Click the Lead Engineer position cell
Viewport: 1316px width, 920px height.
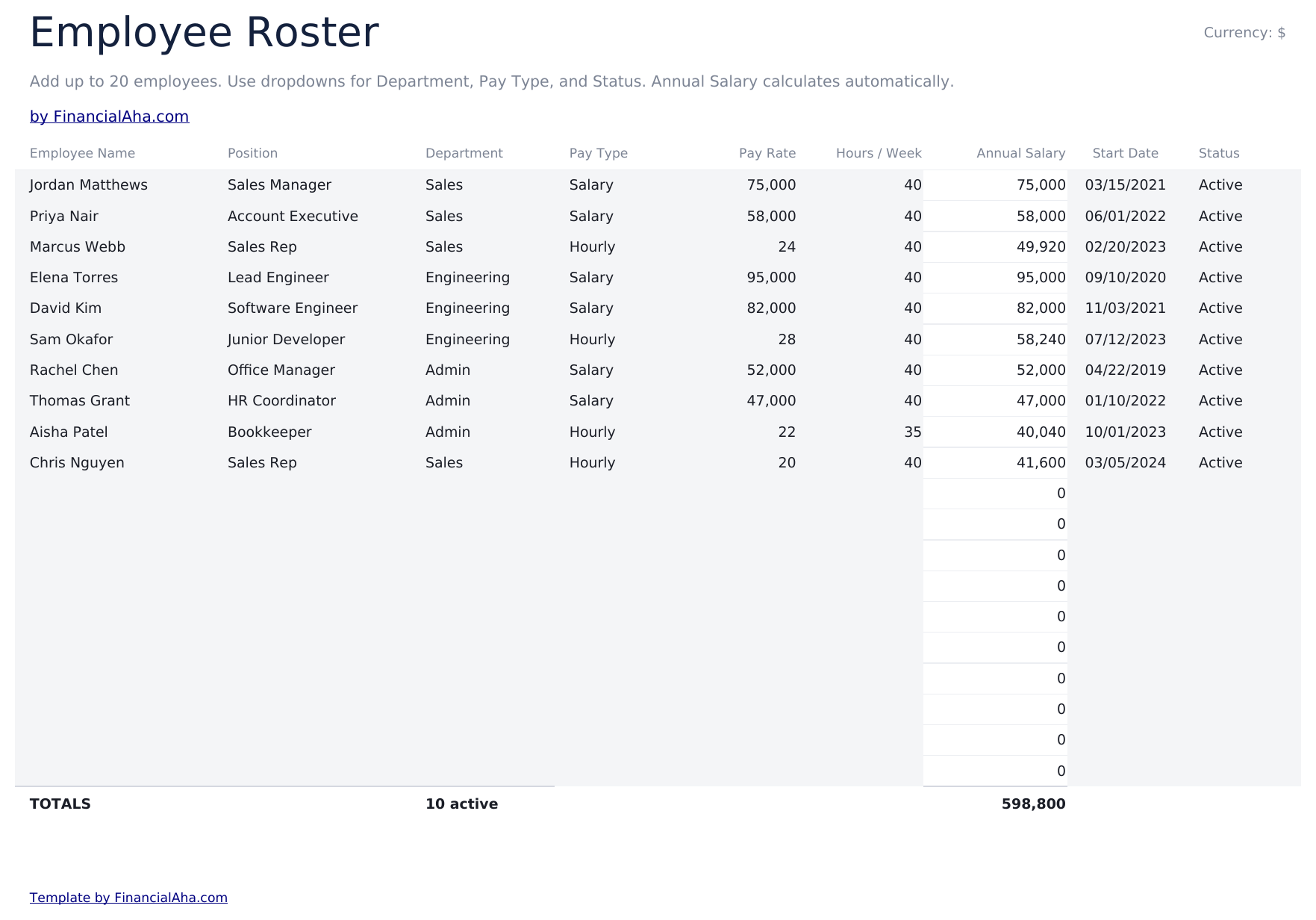[x=311, y=278]
